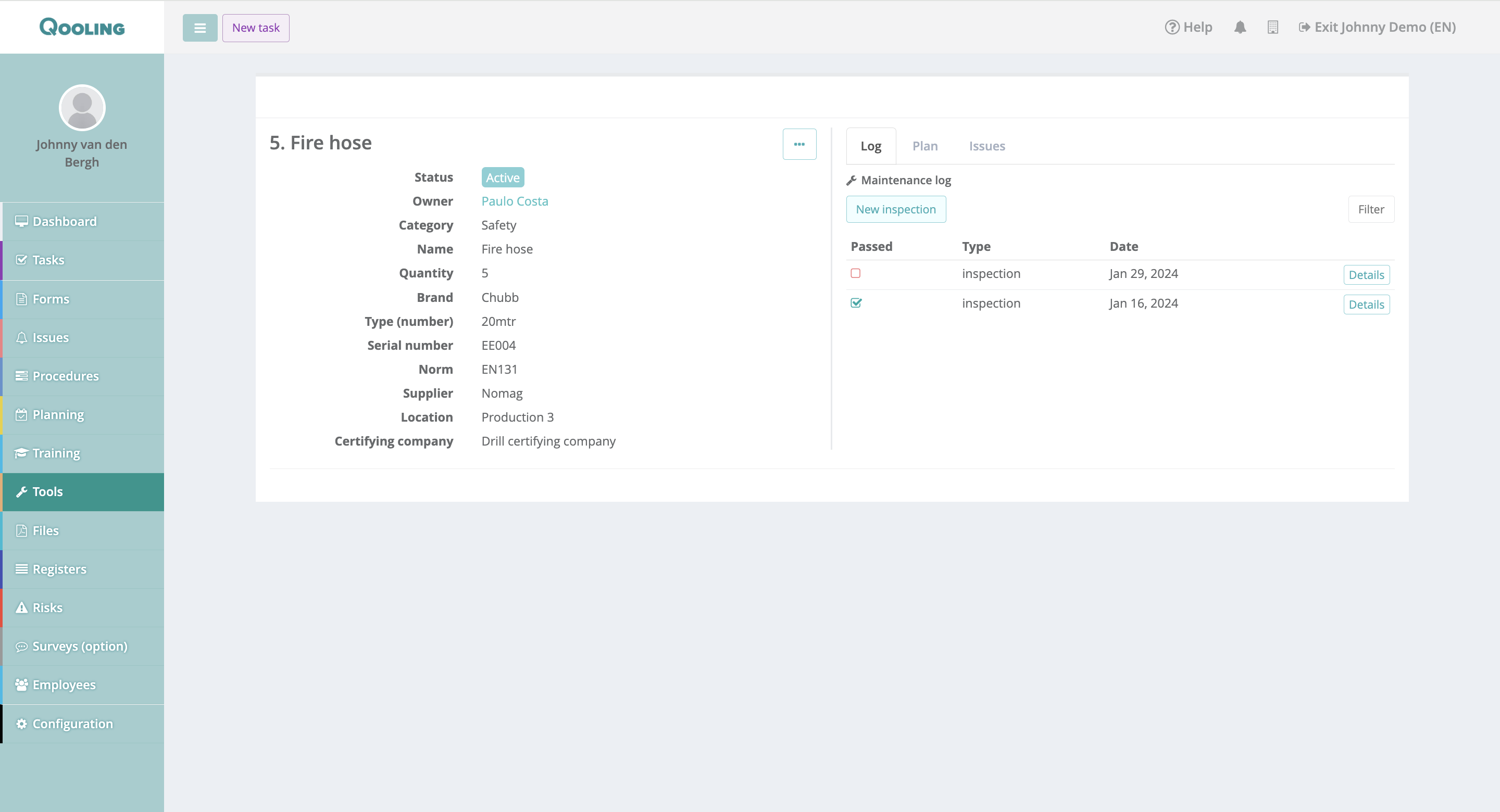
Task: Click the New task button
Action: coord(256,28)
